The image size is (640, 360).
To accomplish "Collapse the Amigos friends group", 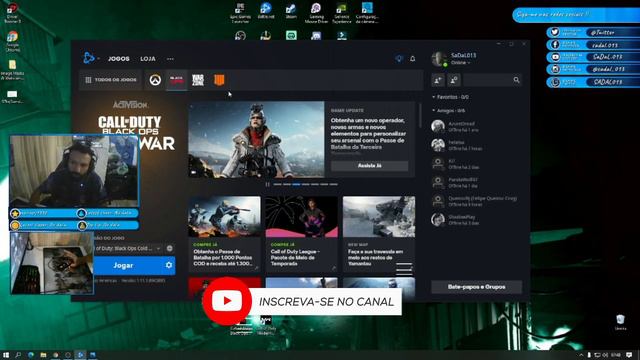I will [x=449, y=110].
